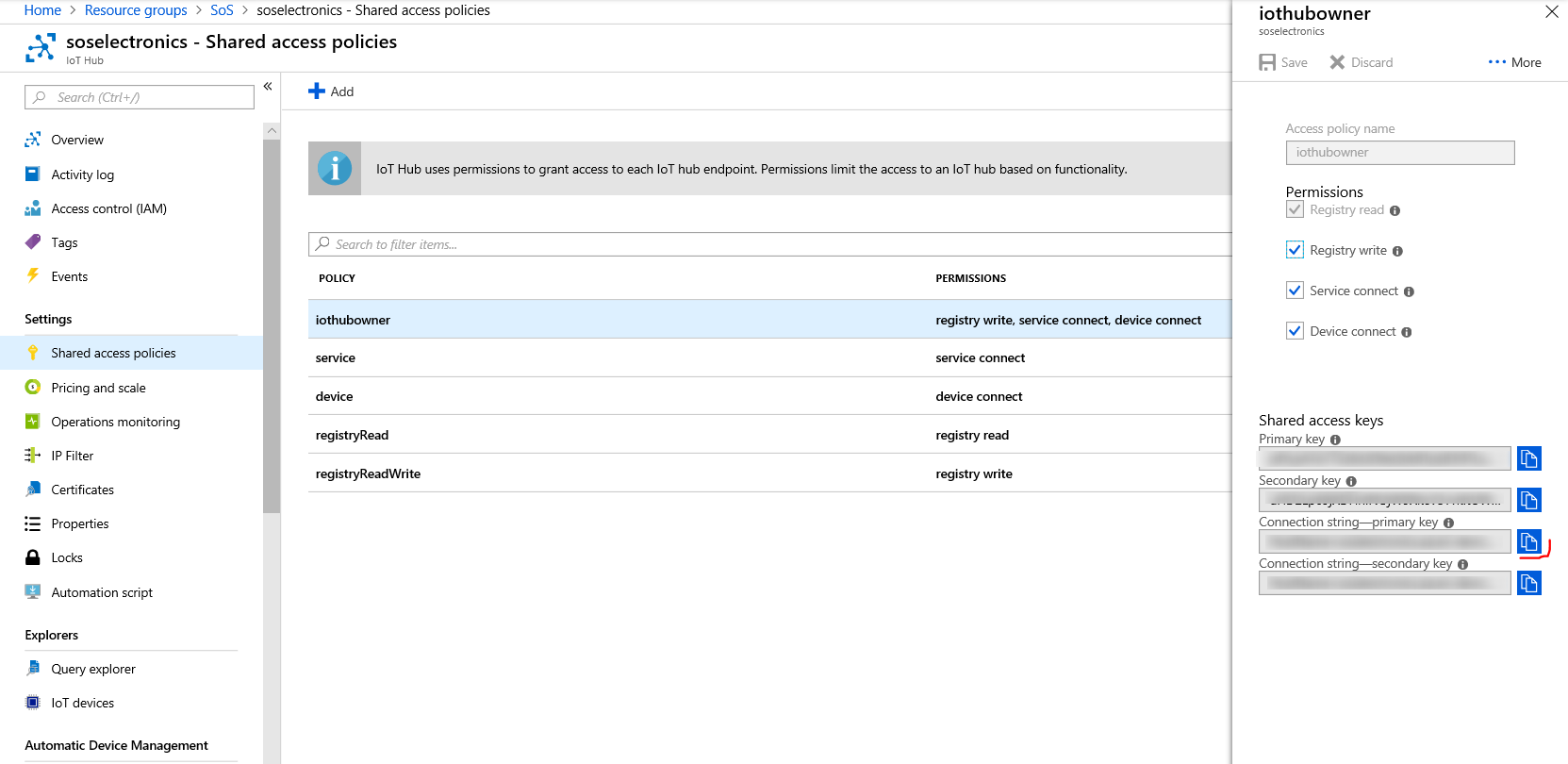The image size is (1568, 764).
Task: Click the IoT devices chip icon
Action: point(33,703)
